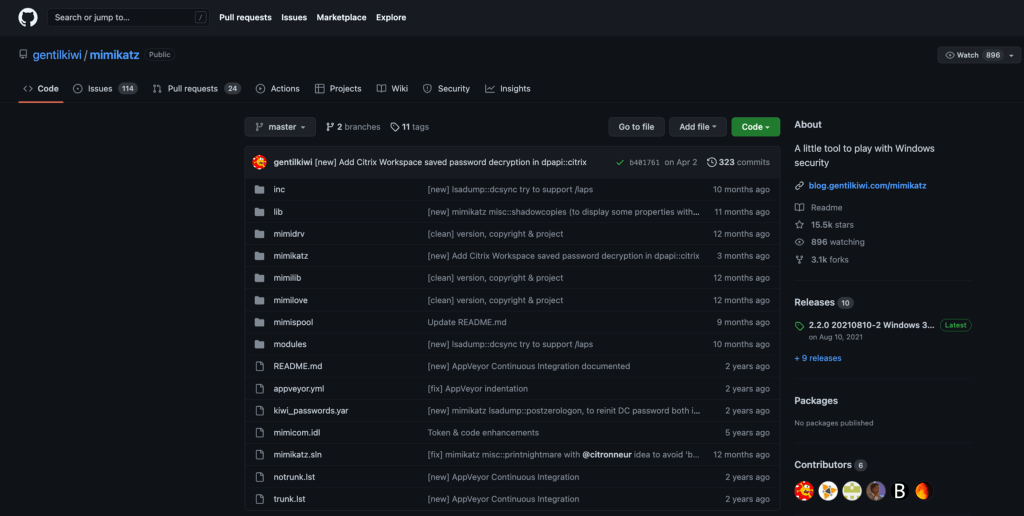The height and width of the screenshot is (516, 1024).
Task: Click Pull requests in top navigation
Action: (246, 18)
